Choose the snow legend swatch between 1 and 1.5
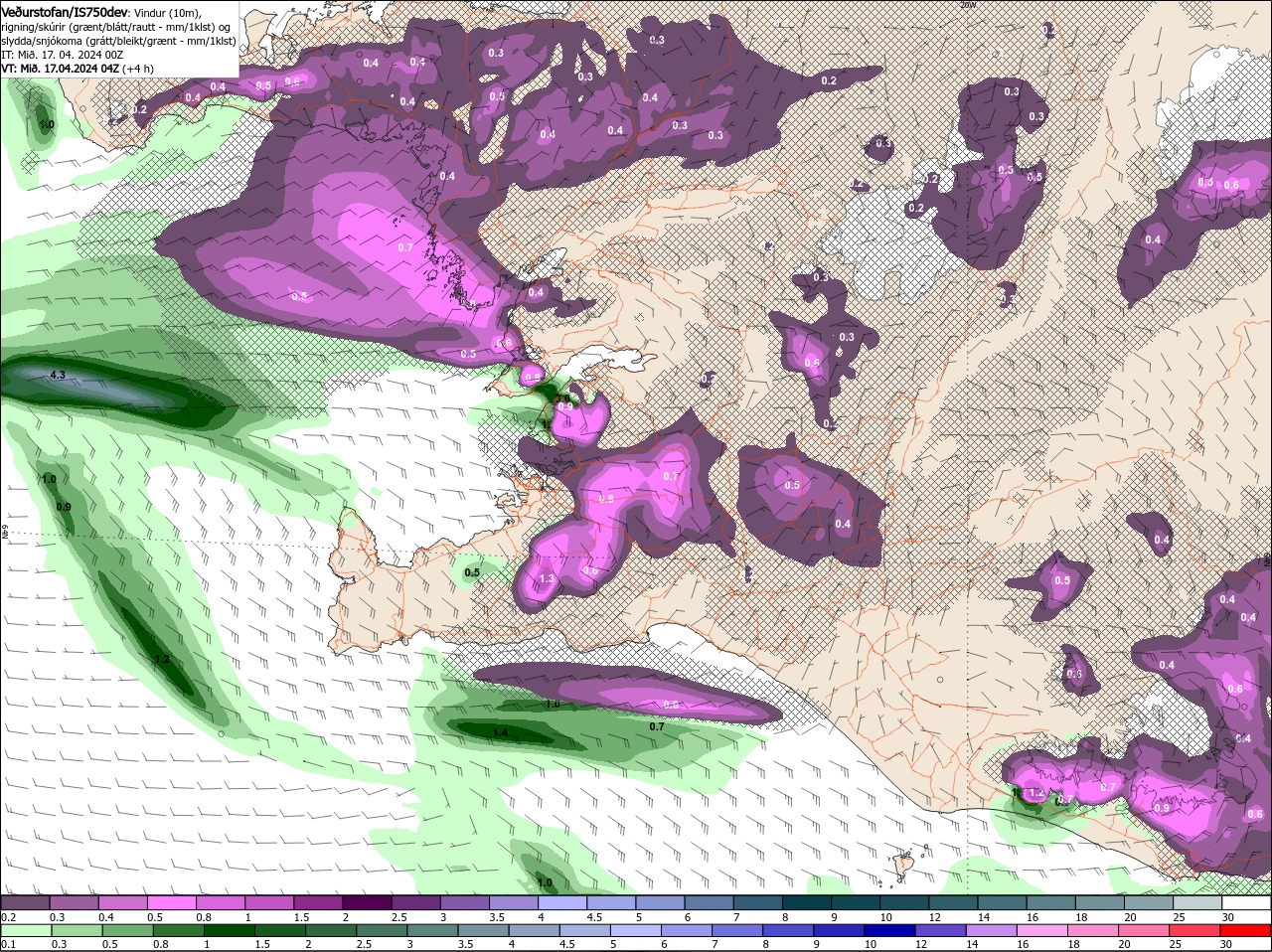 pyautogui.click(x=268, y=903)
